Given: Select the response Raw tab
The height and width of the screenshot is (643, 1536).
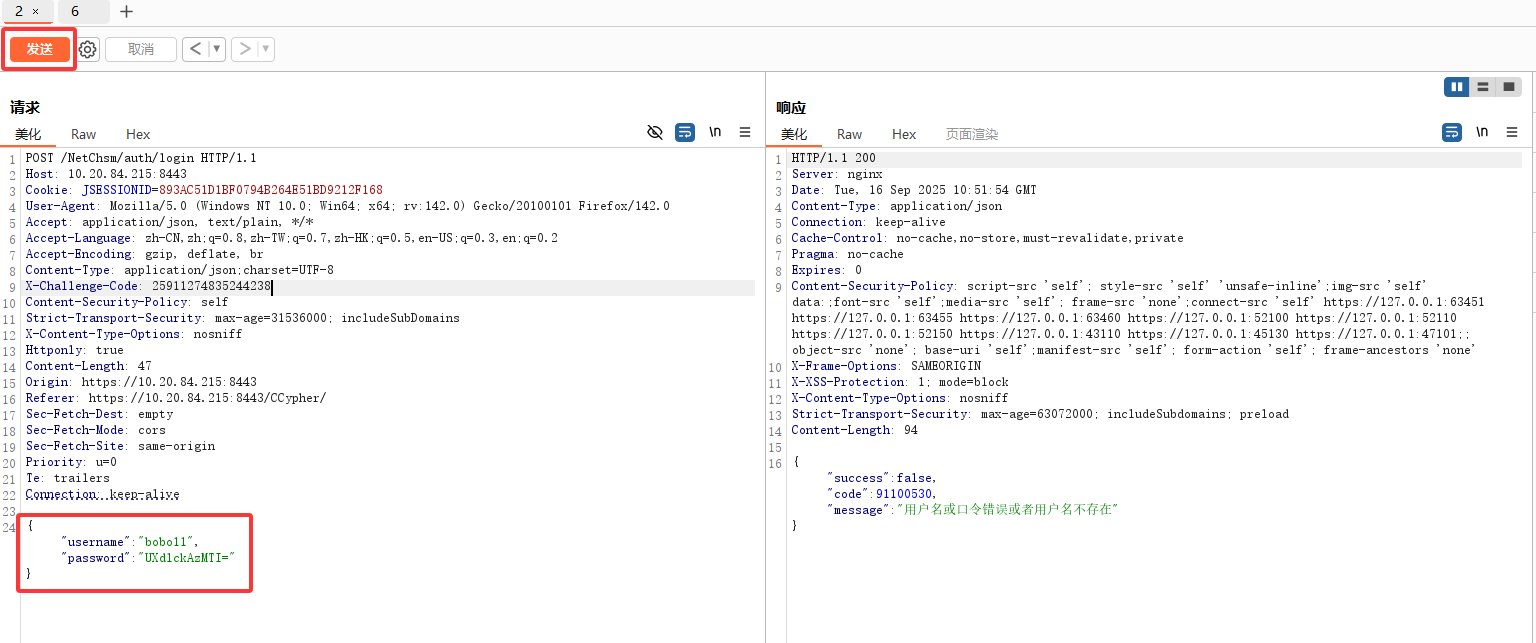Looking at the screenshot, I should pos(850,134).
